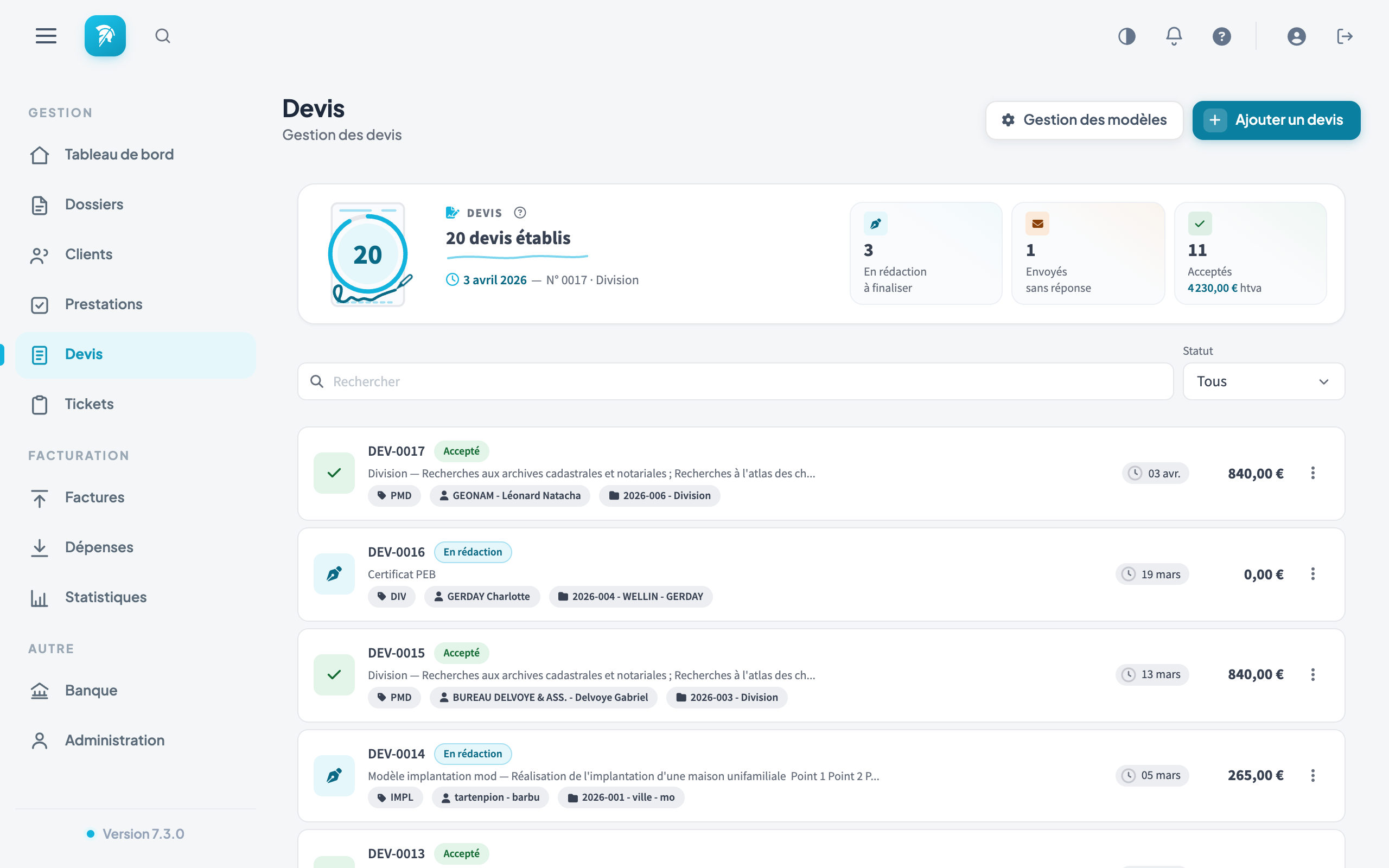1389x868 pixels.
Task: Open search via magnifier icon in header
Action: (163, 36)
